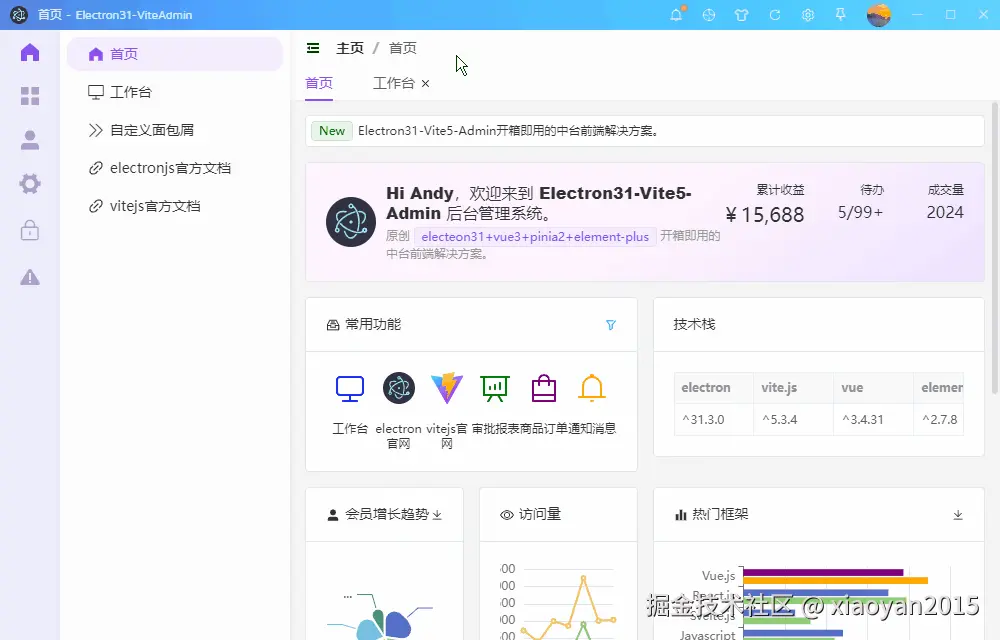
Task: Click the electecon31+vue3+pinia2+element-plus tag
Action: pos(535,236)
